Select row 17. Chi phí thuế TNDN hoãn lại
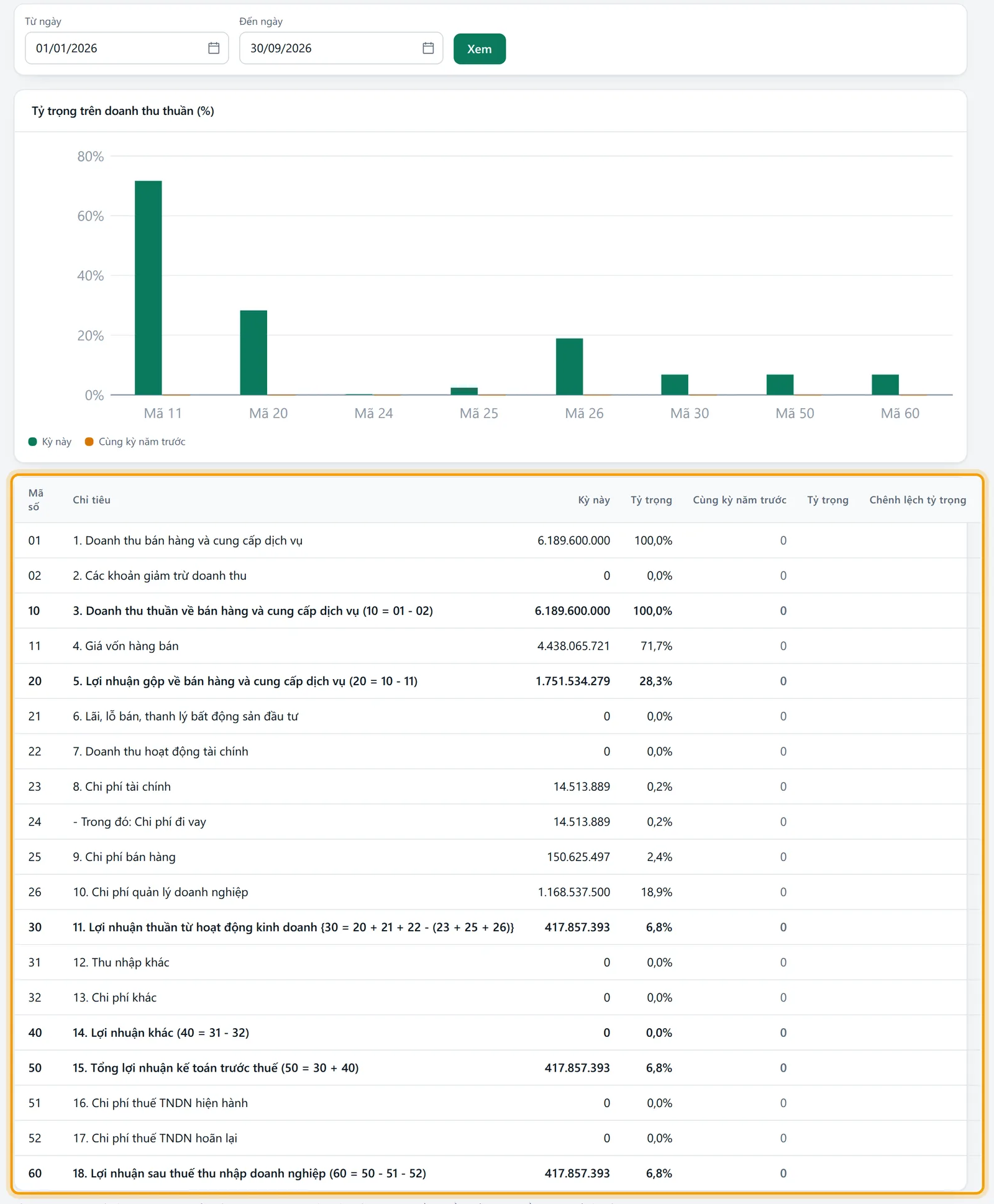 [491, 1138]
